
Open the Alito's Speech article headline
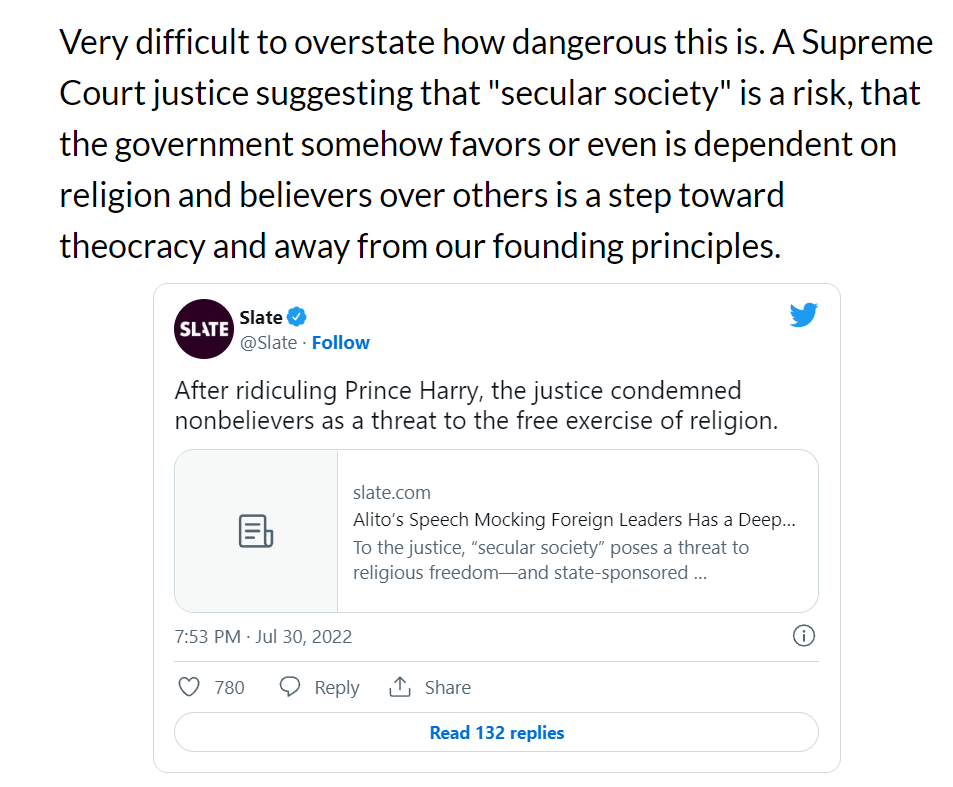(x=574, y=520)
